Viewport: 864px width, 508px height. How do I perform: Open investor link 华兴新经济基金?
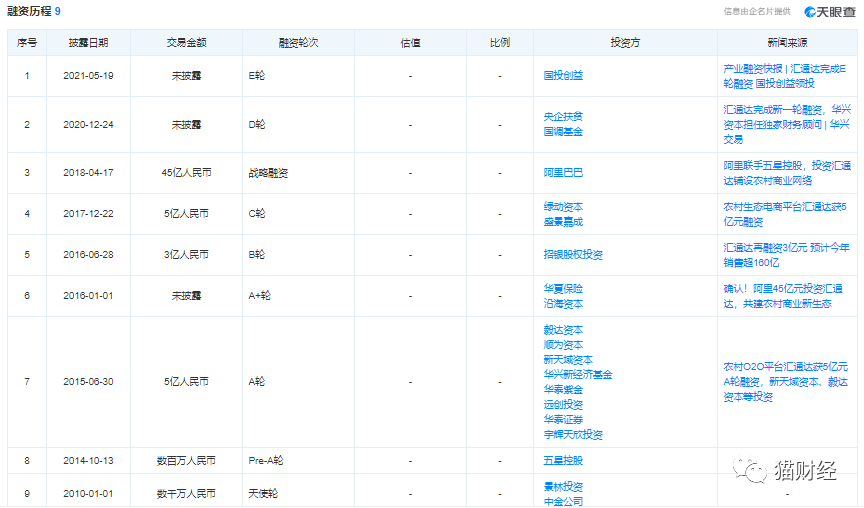(578, 375)
